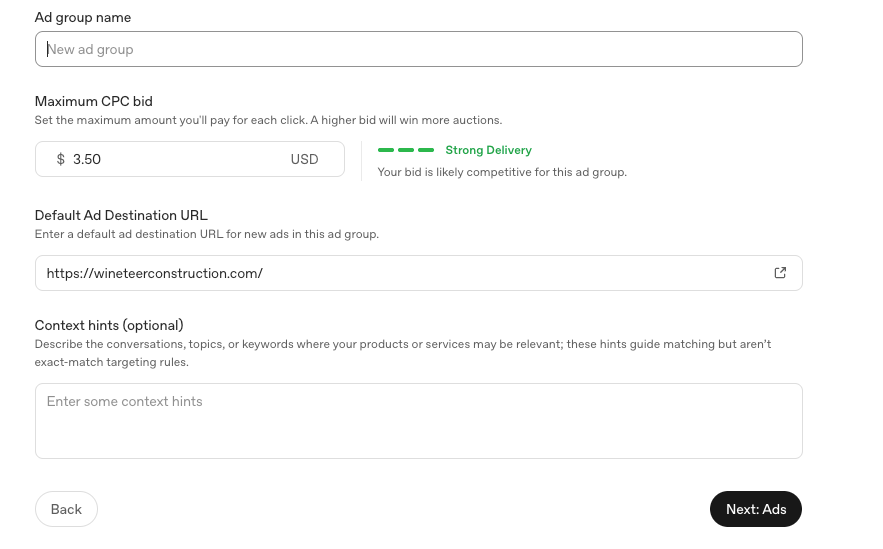Image resolution: width=883 pixels, height=549 pixels.
Task: Click into the Context hints text area
Action: 418,421
